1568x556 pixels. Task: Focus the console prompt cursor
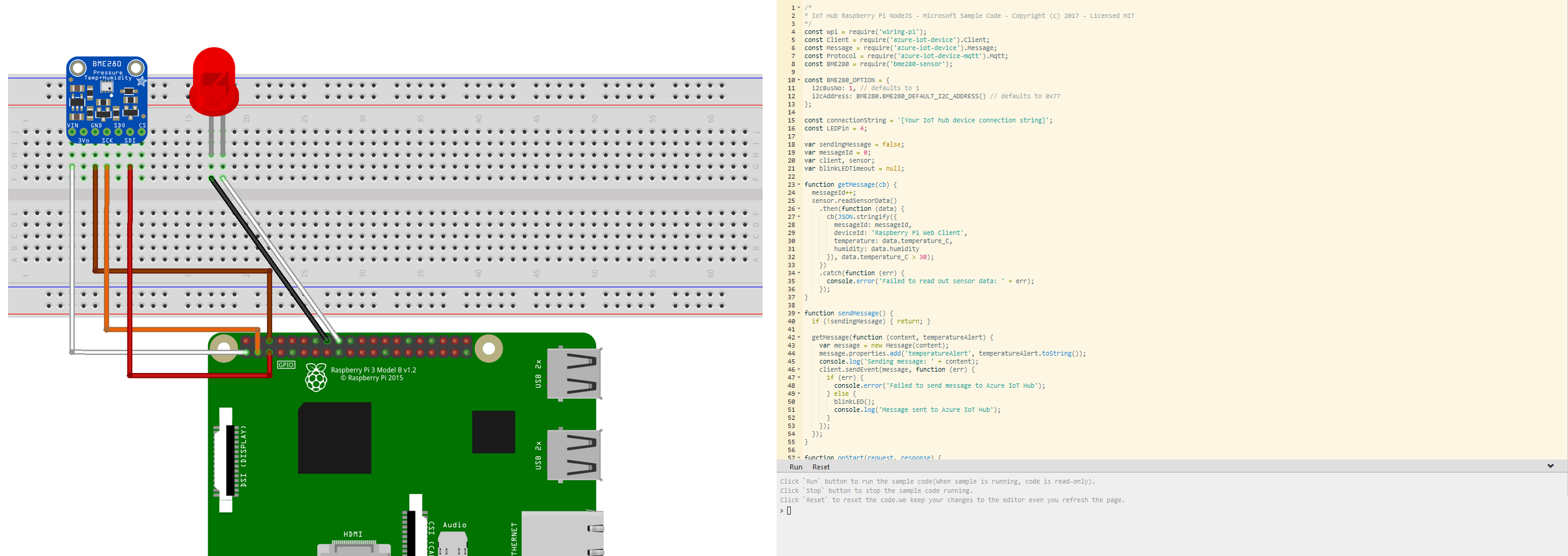pyautogui.click(x=789, y=511)
